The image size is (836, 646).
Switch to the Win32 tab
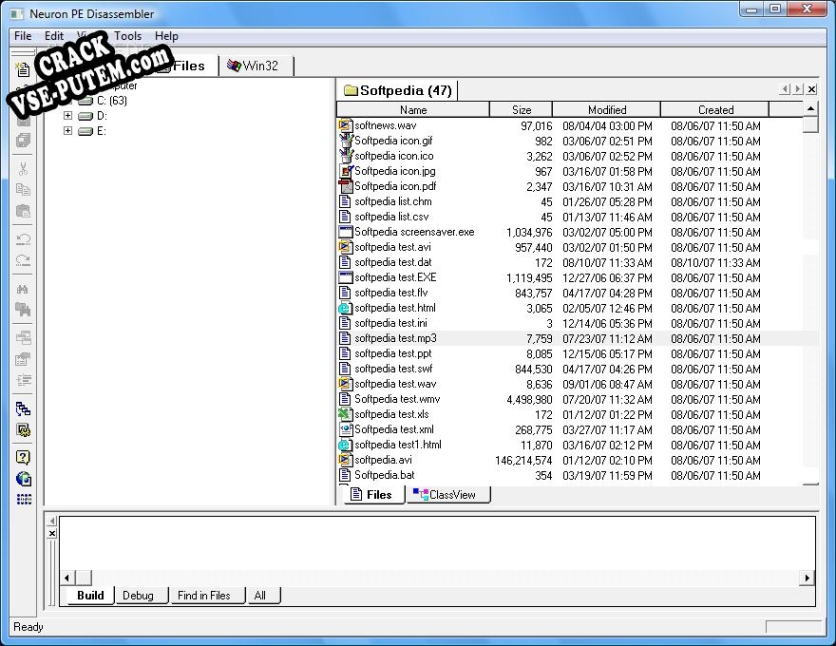(x=256, y=66)
